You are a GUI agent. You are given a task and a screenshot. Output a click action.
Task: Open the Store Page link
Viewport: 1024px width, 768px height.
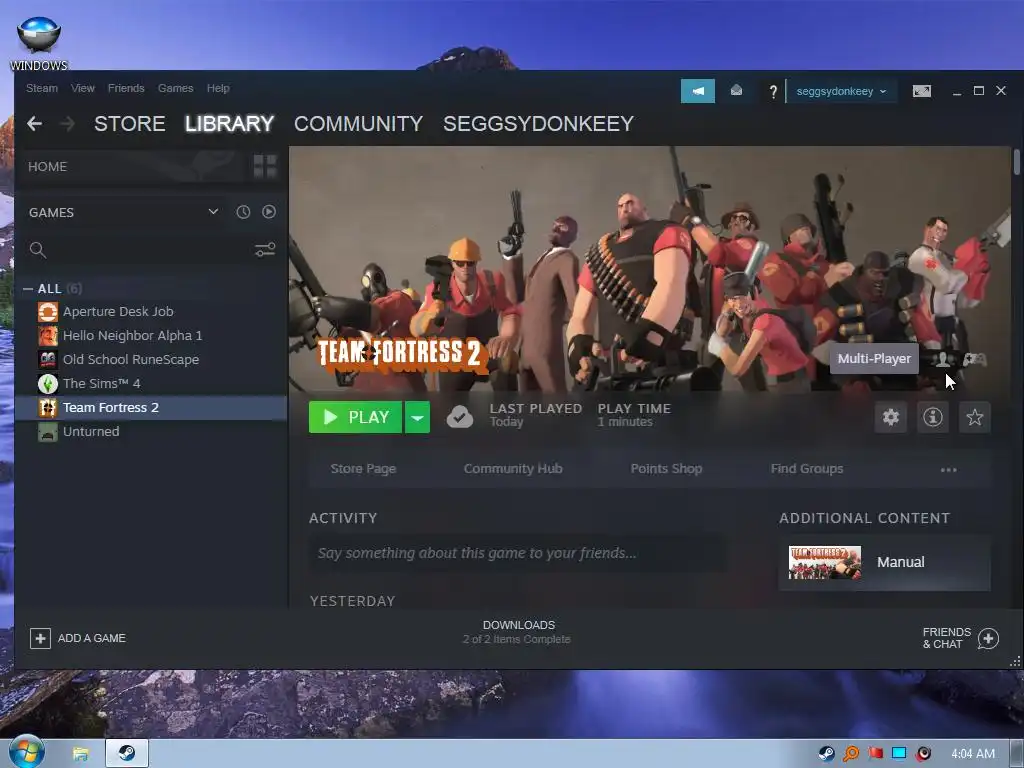pos(363,469)
